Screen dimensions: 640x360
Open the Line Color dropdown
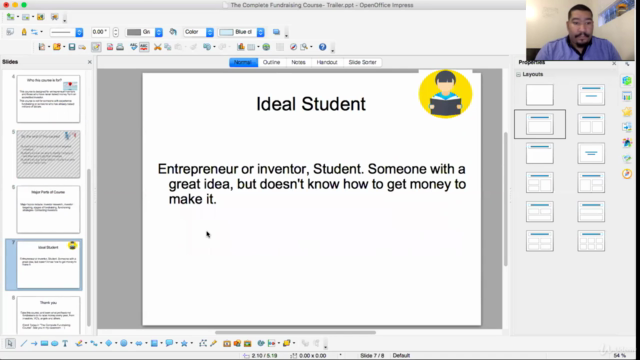coord(159,32)
